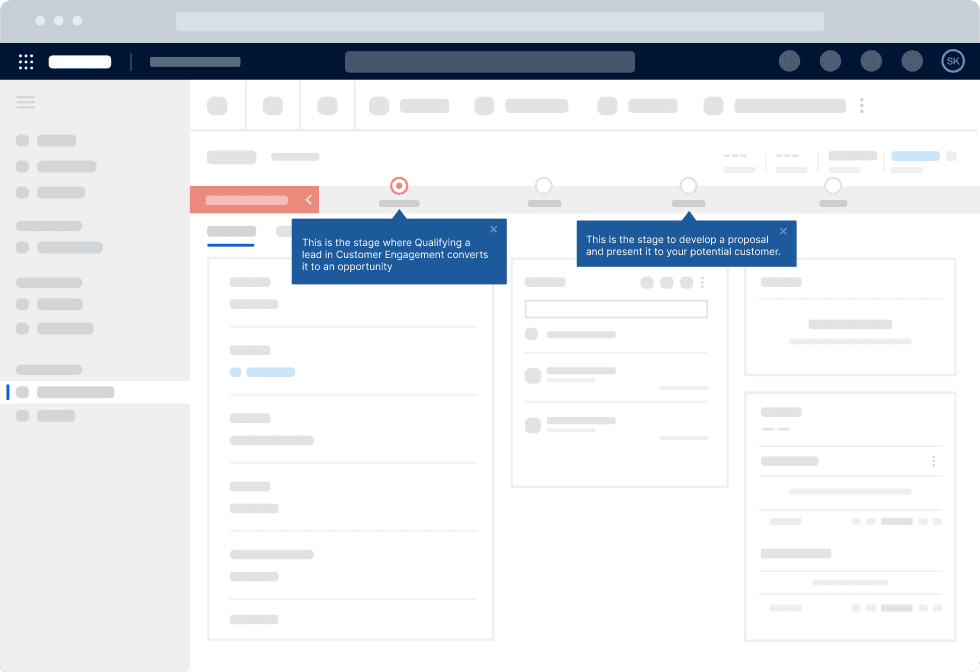
Task: Click the browser address bar
Action: pyautogui.click(x=499, y=21)
